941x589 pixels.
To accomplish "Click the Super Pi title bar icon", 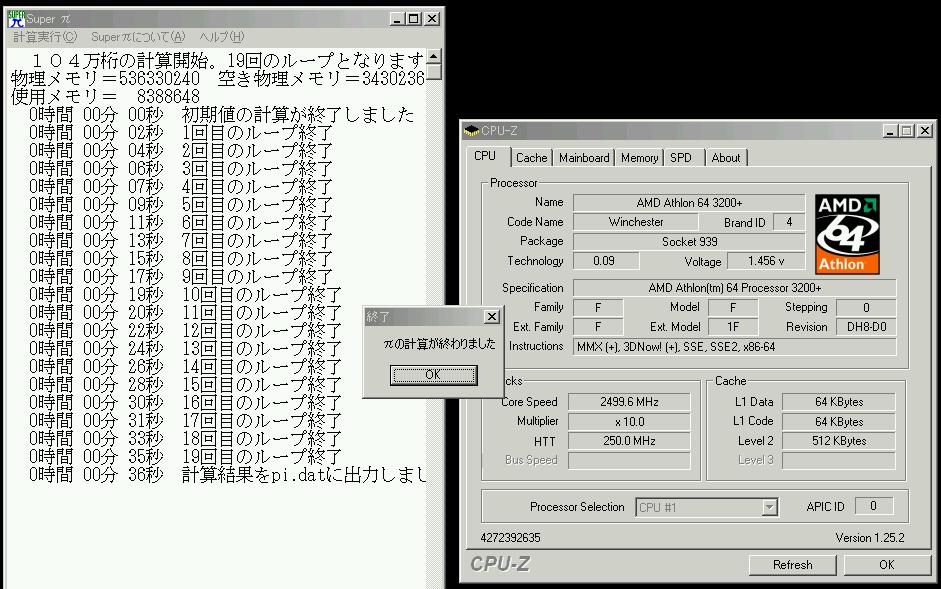I will 16,19.
